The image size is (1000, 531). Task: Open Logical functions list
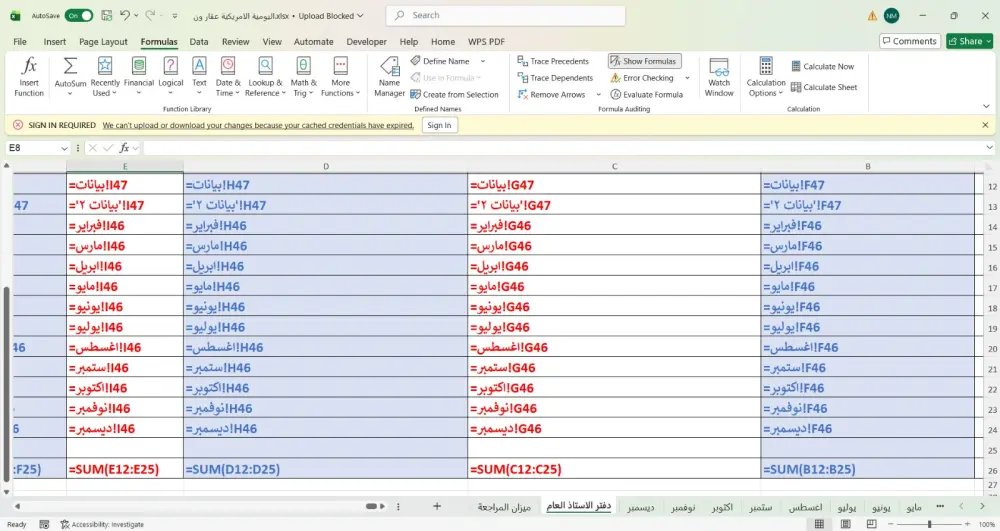click(x=170, y=76)
